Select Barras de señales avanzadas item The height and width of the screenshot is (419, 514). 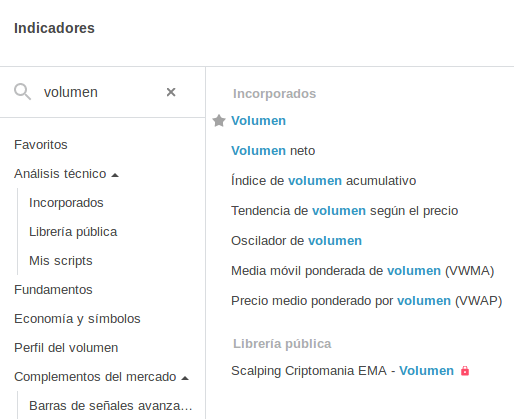[x=111, y=406]
